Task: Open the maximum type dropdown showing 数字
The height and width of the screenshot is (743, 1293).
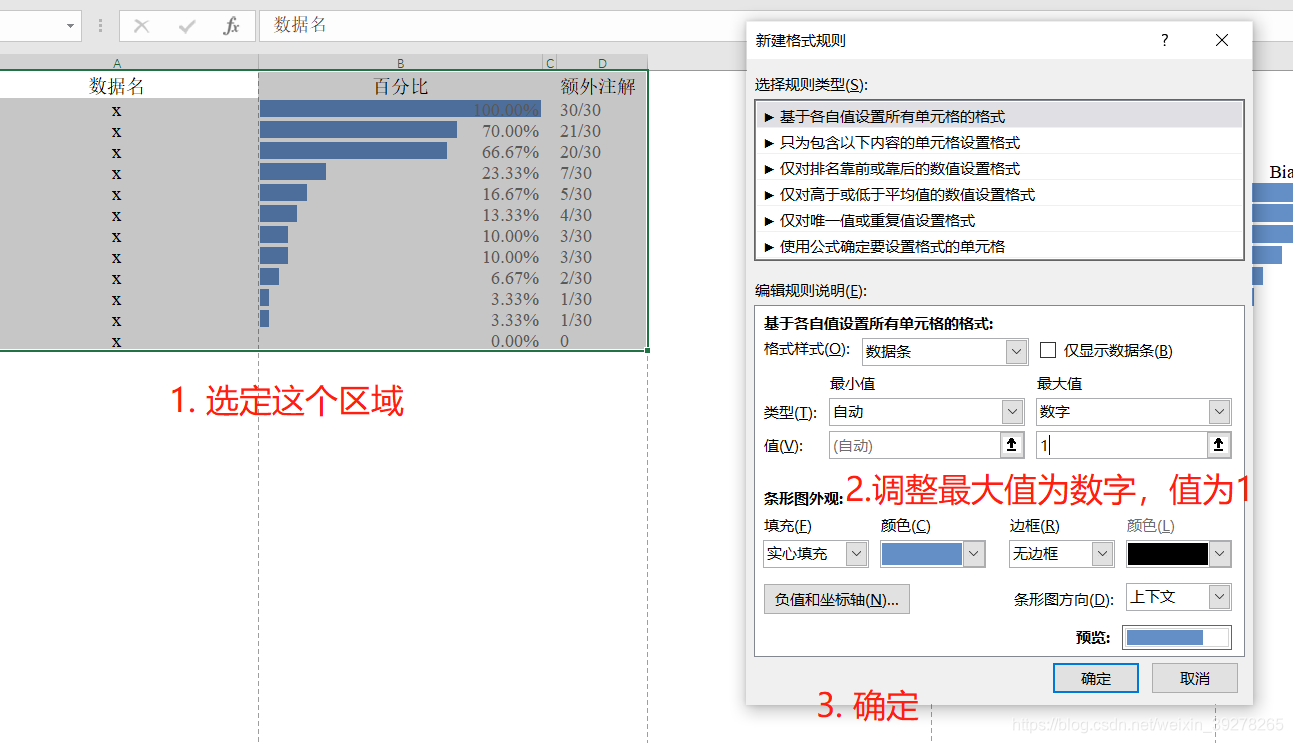Action: [x=1219, y=411]
